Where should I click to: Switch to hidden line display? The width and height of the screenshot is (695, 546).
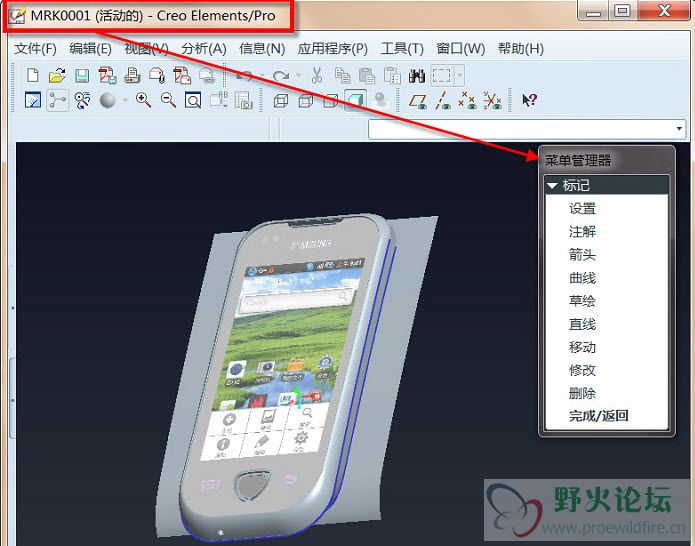point(305,101)
